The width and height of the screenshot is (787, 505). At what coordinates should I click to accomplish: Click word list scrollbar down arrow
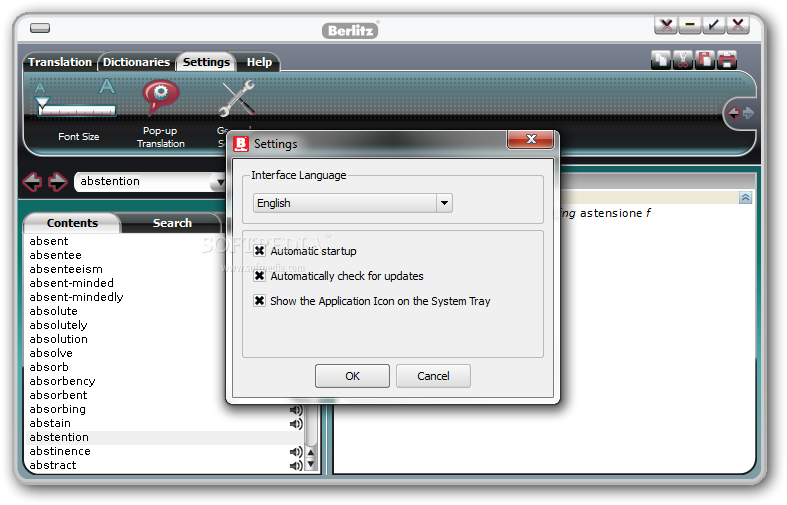311,465
